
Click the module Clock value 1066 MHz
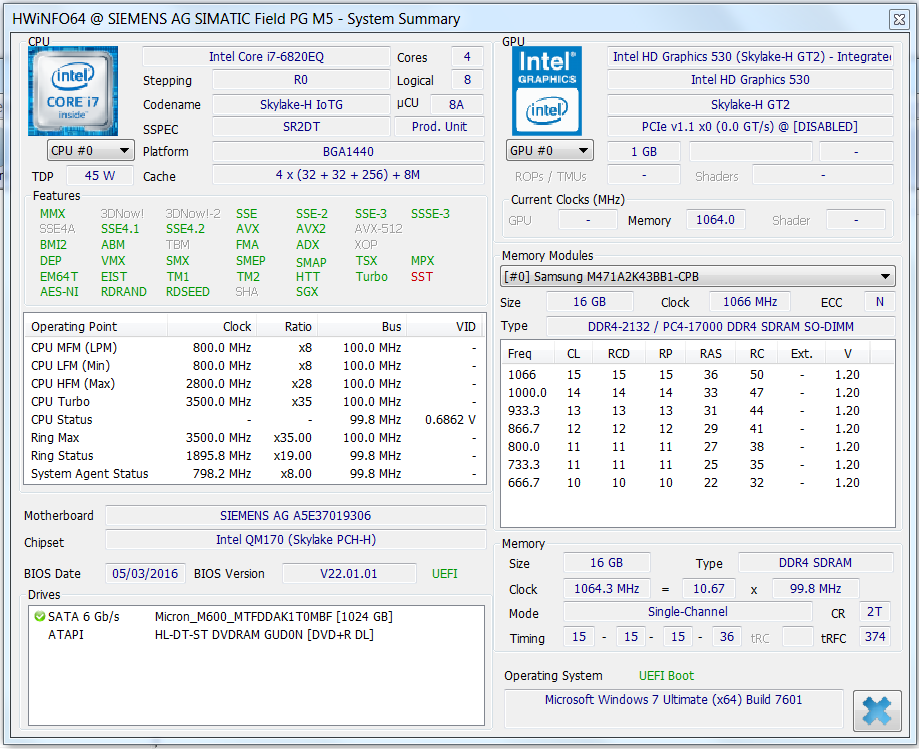pos(750,302)
